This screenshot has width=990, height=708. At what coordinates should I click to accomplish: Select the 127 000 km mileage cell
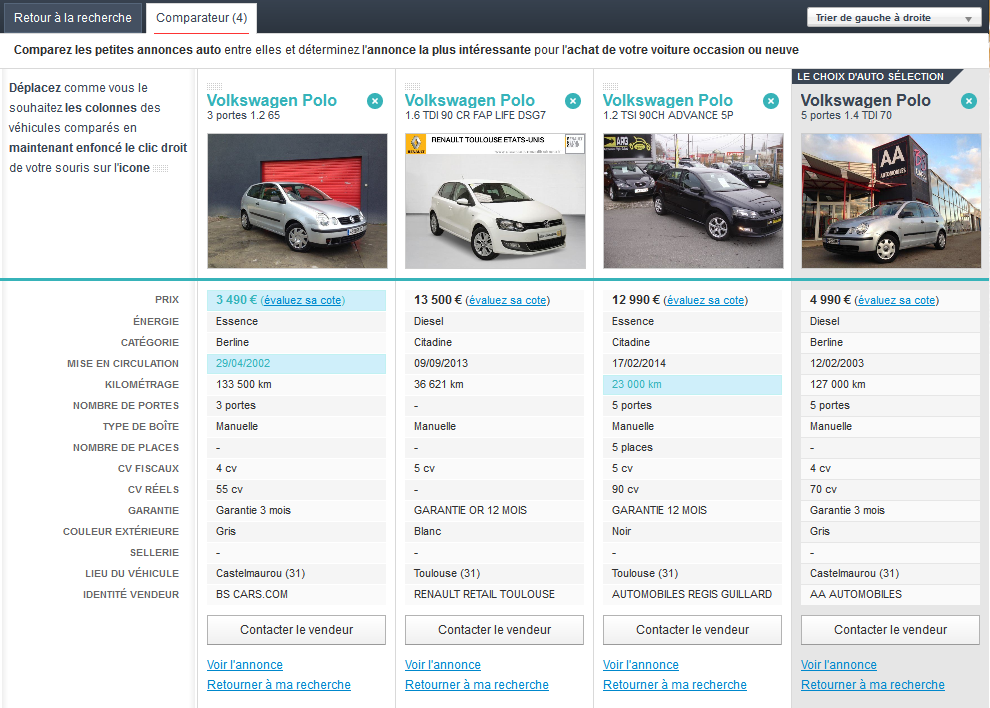pyautogui.click(x=890, y=385)
